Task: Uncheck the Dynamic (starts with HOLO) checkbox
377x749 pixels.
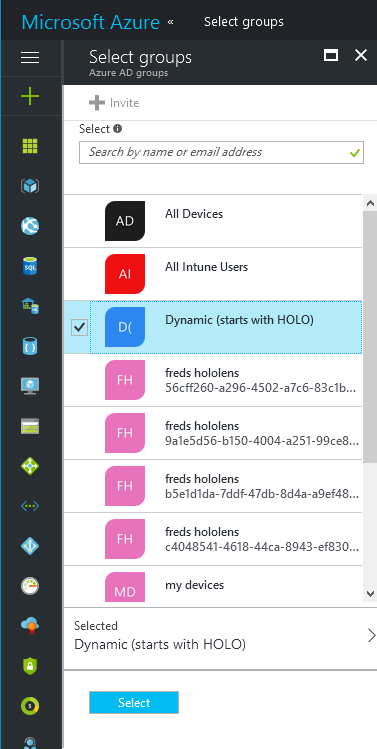Action: [79, 327]
